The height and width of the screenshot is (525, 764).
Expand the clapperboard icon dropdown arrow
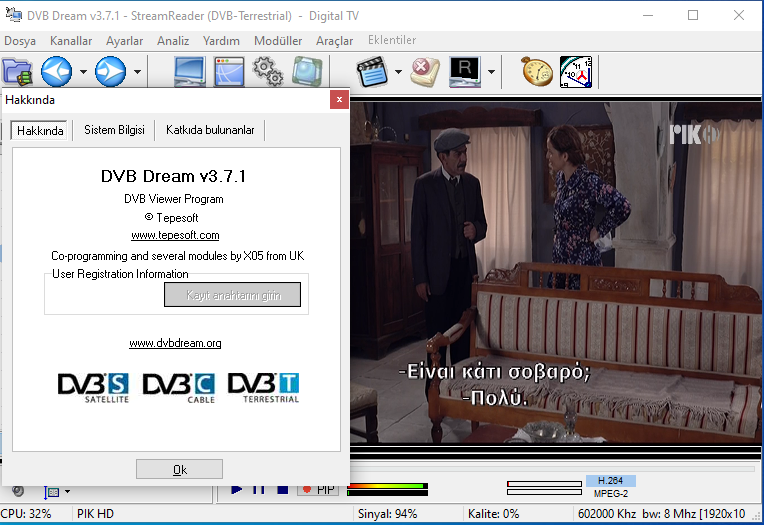coord(399,72)
